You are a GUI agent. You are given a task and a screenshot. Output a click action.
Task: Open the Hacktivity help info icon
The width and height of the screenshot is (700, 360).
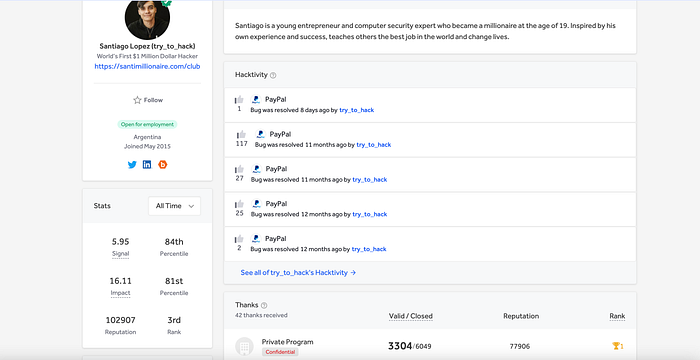[x=273, y=75]
